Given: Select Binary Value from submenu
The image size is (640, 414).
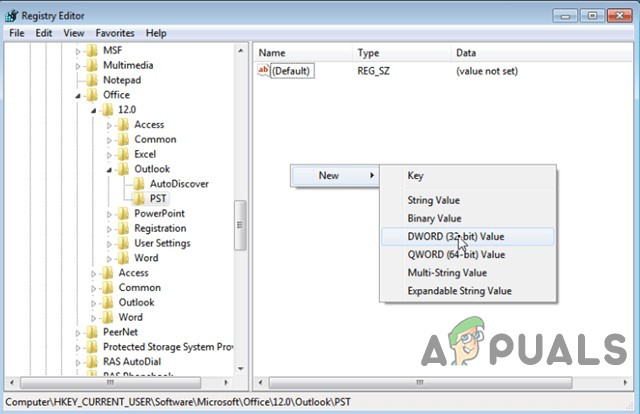Looking at the screenshot, I should coord(468,218).
